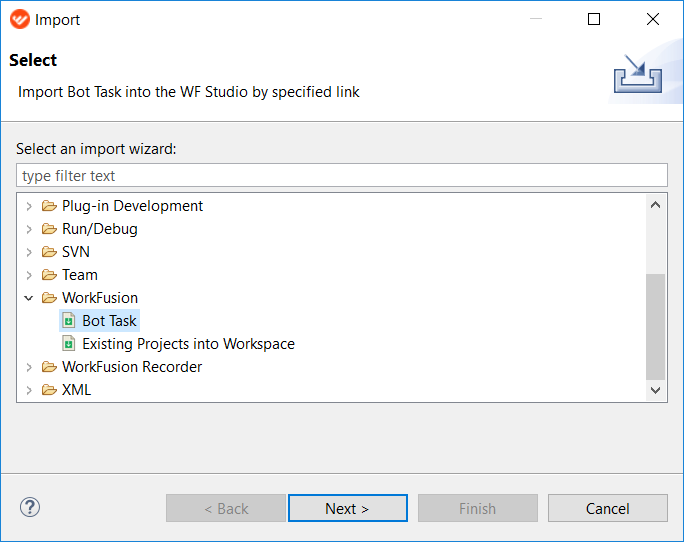
Task: Expand the Run/Debug category
Action: 29,229
